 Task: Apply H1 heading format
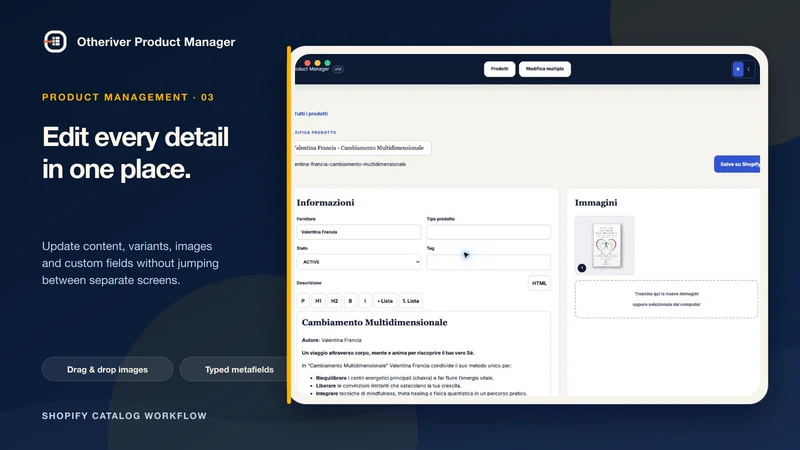318,301
